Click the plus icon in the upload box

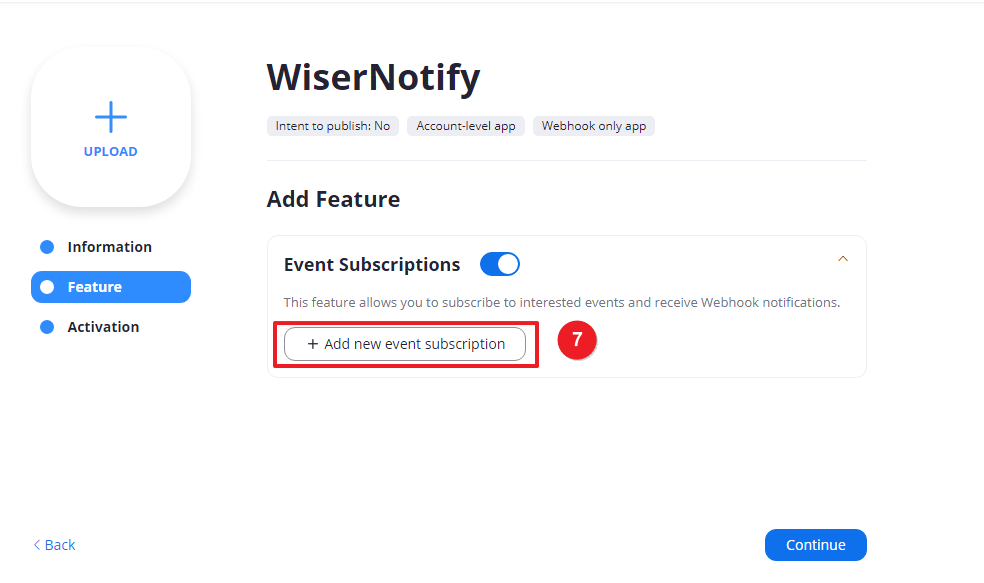click(x=111, y=117)
